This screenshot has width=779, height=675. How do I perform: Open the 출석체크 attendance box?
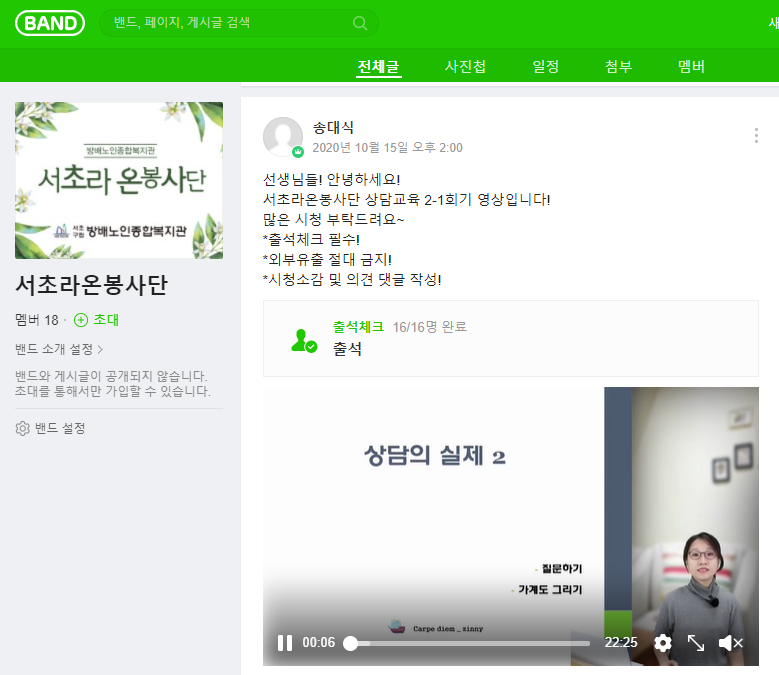click(511, 338)
